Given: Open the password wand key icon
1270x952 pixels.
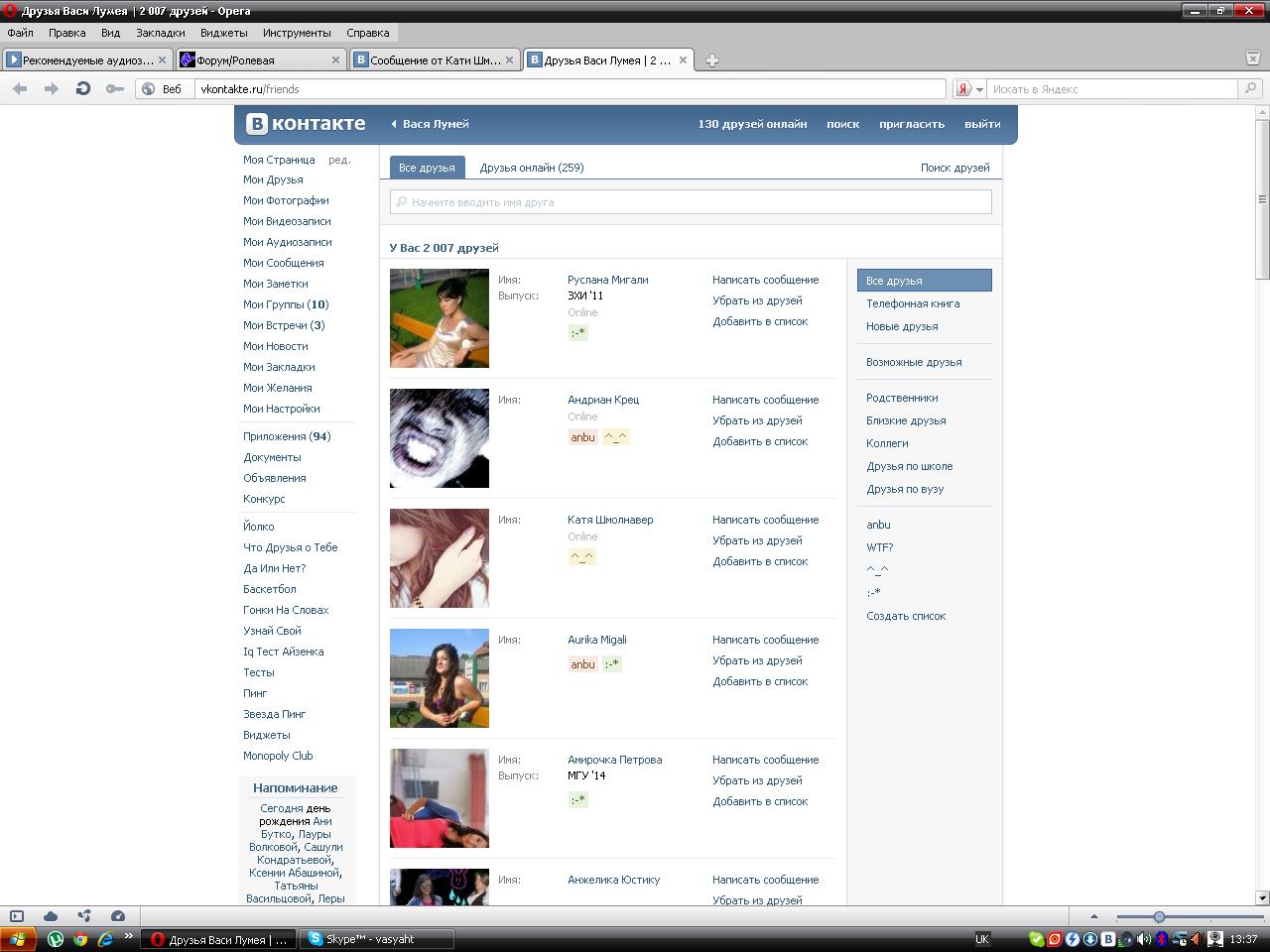Looking at the screenshot, I should pos(115,89).
